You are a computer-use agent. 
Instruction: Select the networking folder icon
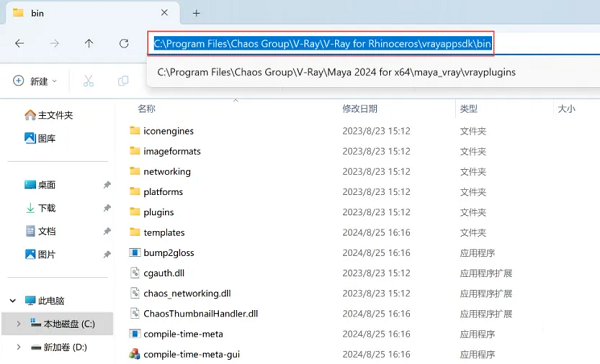coord(135,171)
